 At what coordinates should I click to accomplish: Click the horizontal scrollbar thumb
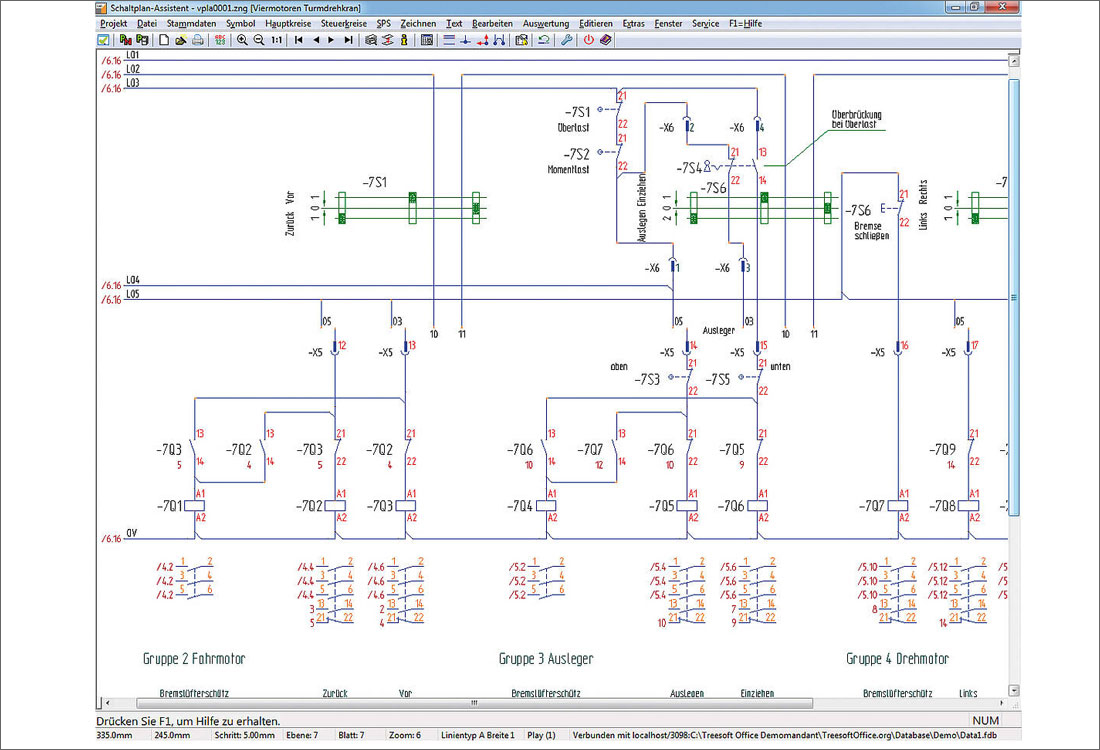tap(474, 702)
